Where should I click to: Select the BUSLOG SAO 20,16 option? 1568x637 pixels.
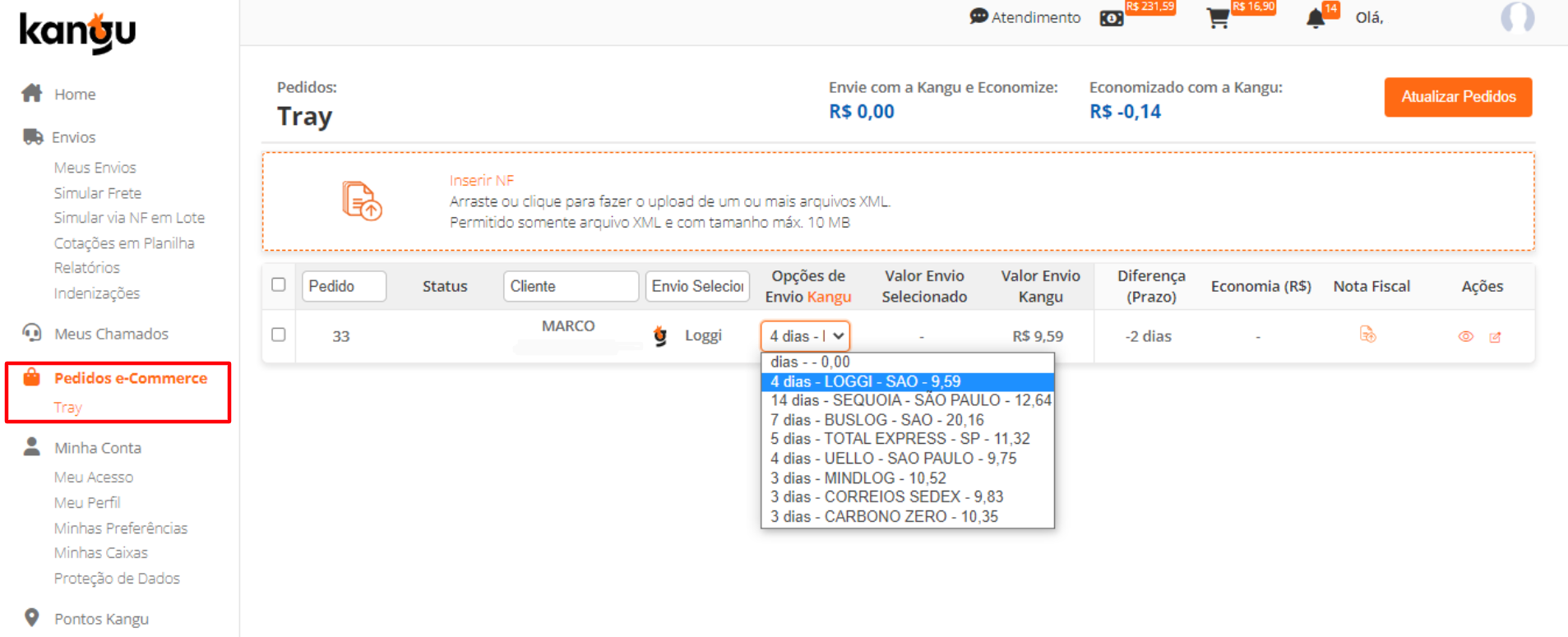(908, 420)
